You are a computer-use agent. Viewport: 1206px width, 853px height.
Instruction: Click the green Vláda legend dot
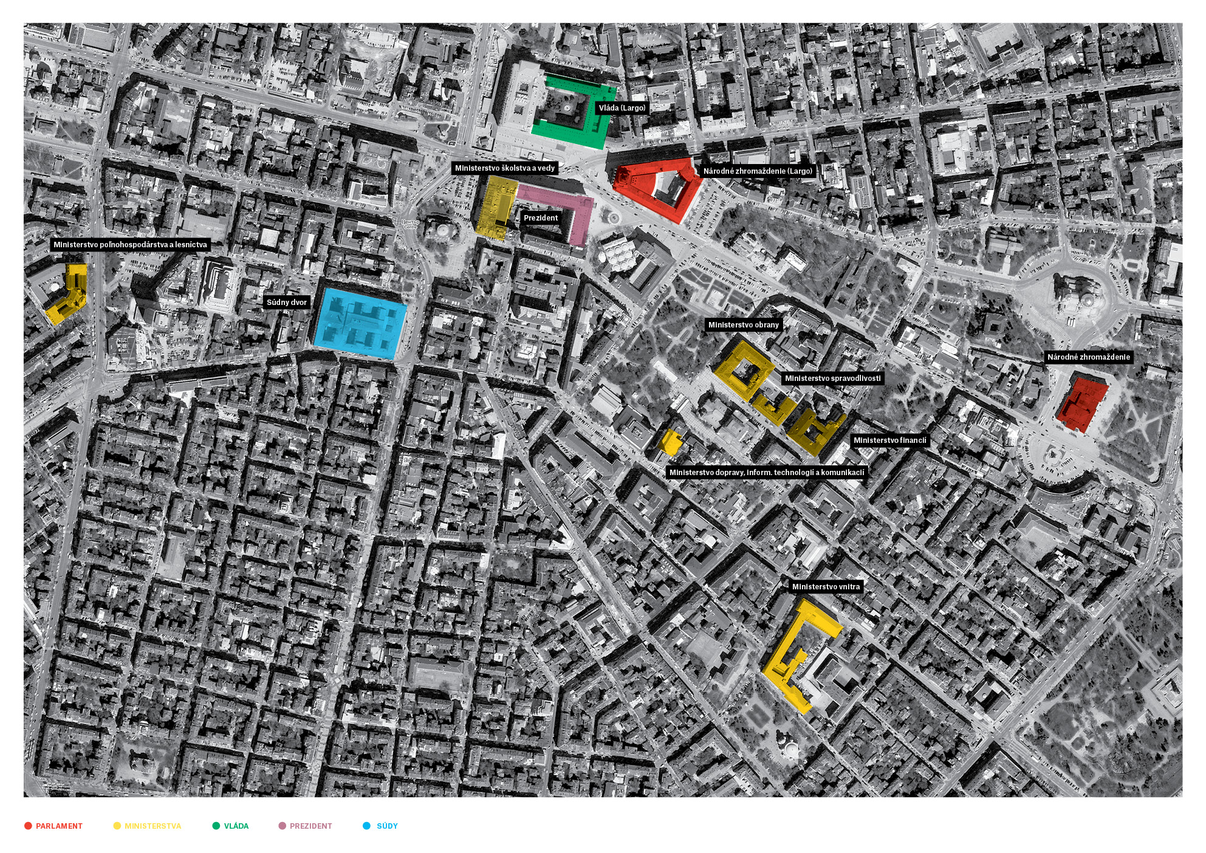pyautogui.click(x=216, y=826)
